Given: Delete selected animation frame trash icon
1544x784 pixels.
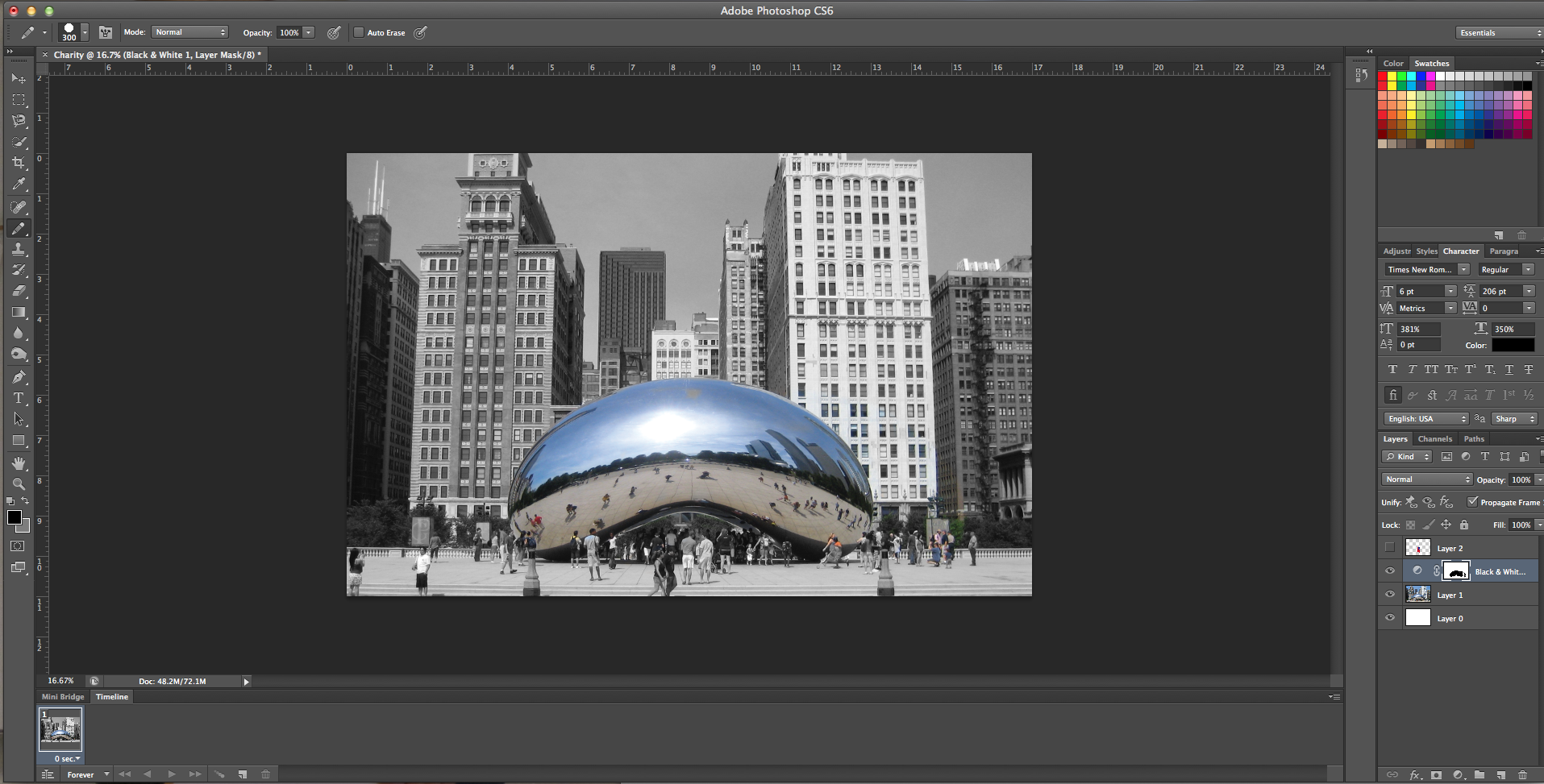Looking at the screenshot, I should pos(265,774).
